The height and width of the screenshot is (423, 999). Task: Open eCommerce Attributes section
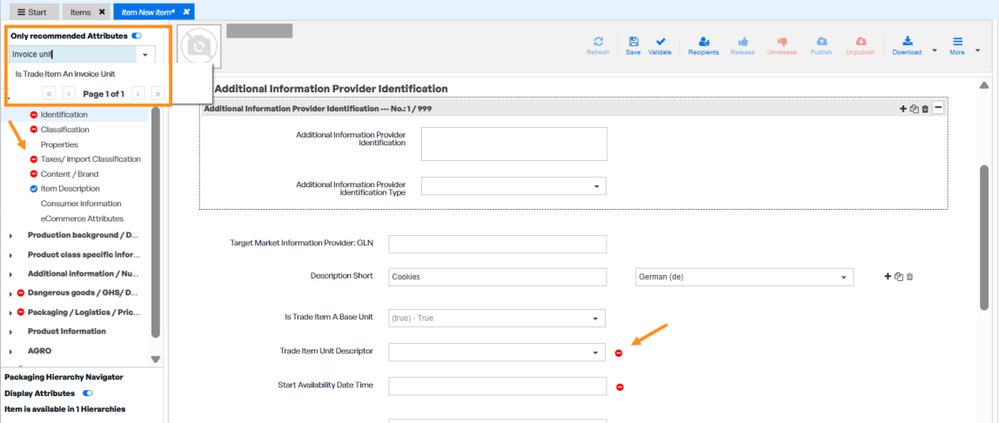[82, 219]
